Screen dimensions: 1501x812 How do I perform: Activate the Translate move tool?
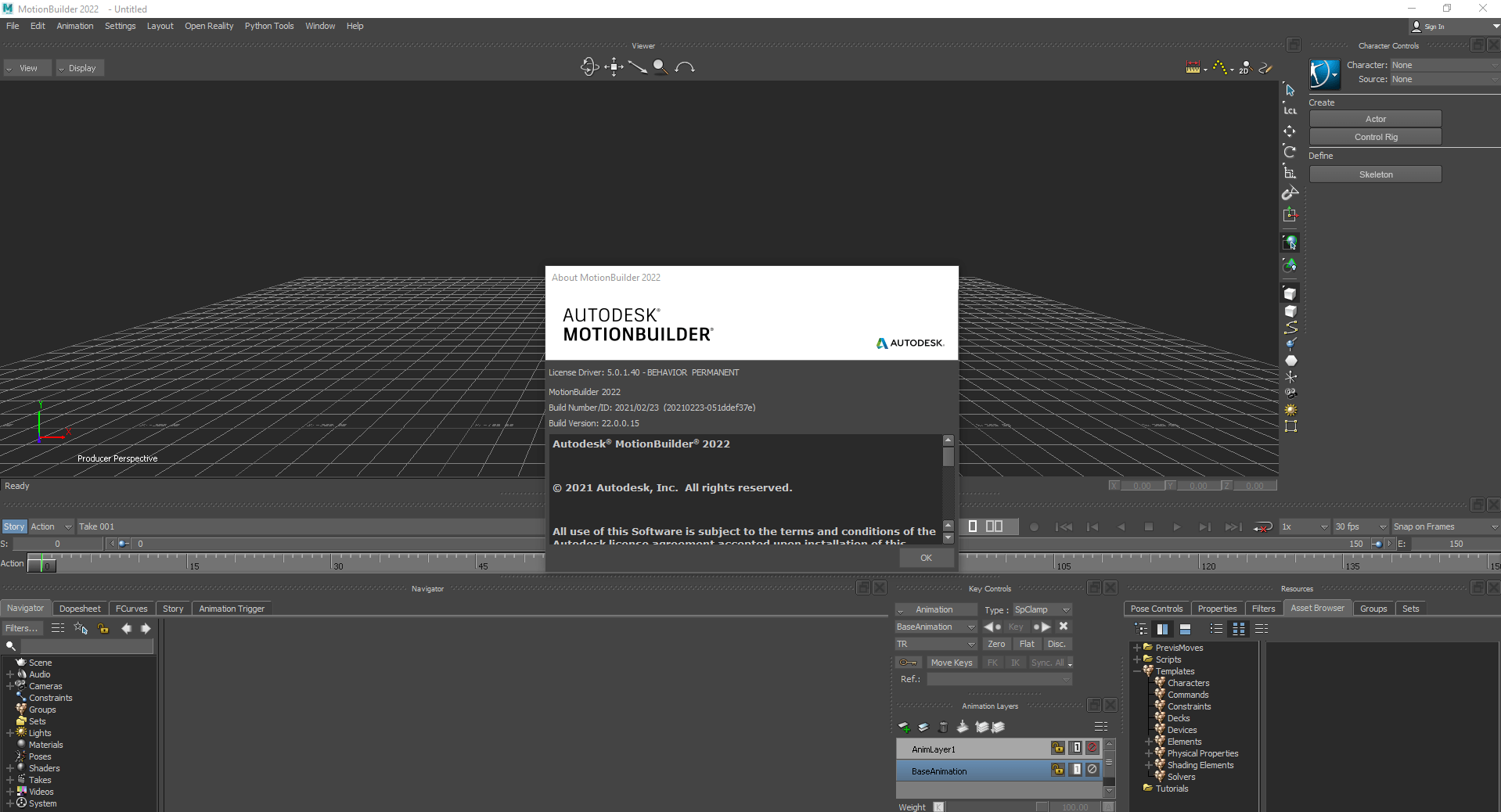(1290, 131)
